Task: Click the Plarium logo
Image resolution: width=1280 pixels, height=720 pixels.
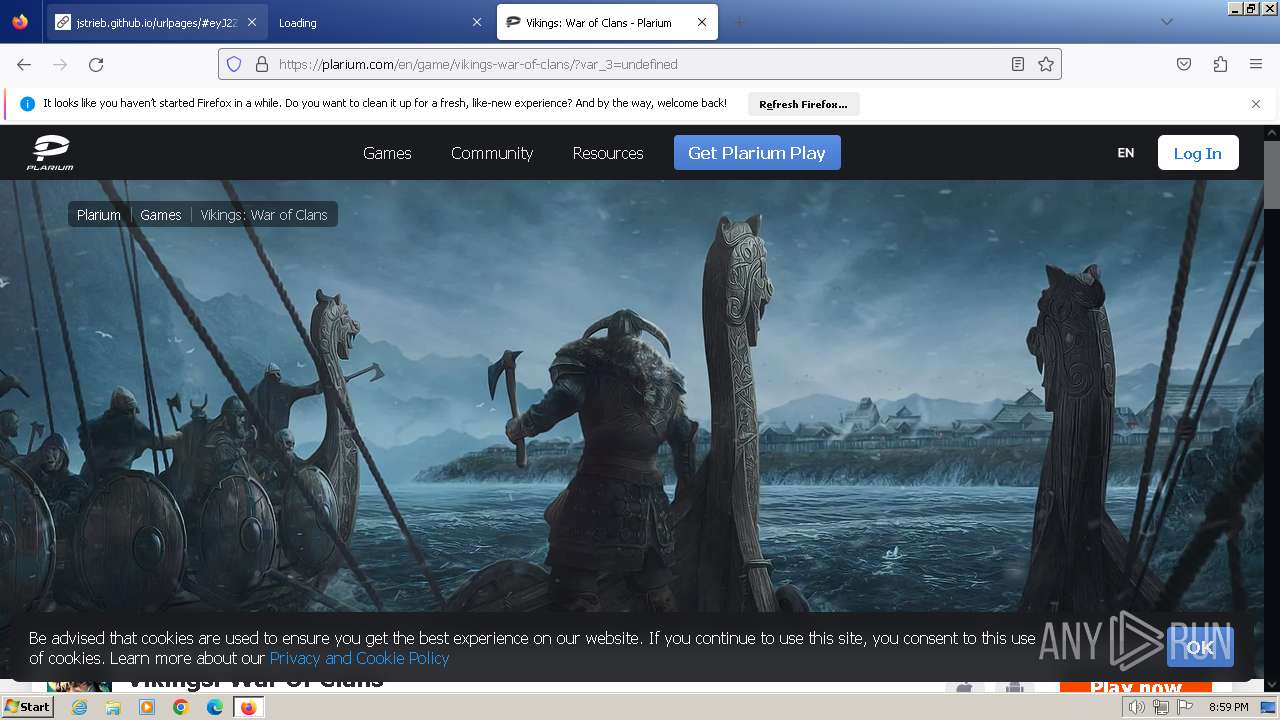Action: [x=49, y=153]
